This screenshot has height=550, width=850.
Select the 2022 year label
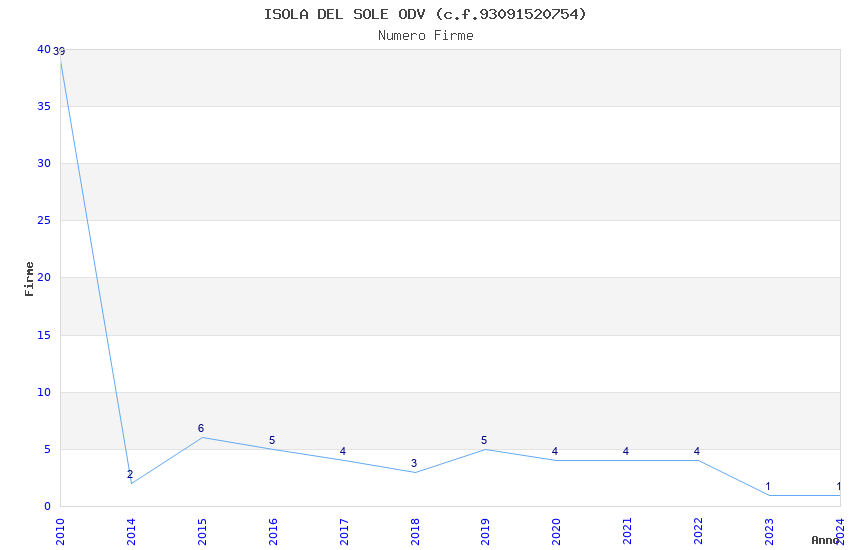click(698, 532)
